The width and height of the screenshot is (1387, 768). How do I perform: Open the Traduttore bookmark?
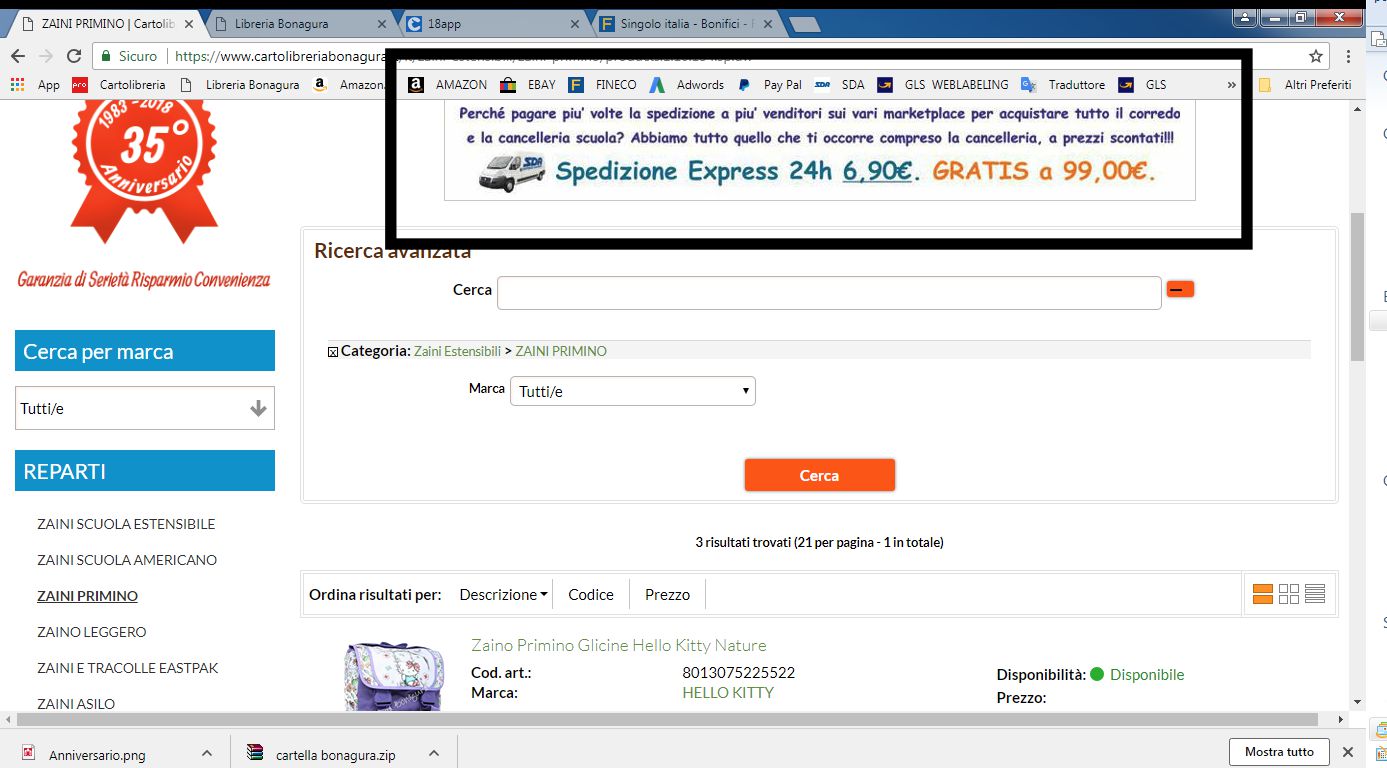point(1063,85)
